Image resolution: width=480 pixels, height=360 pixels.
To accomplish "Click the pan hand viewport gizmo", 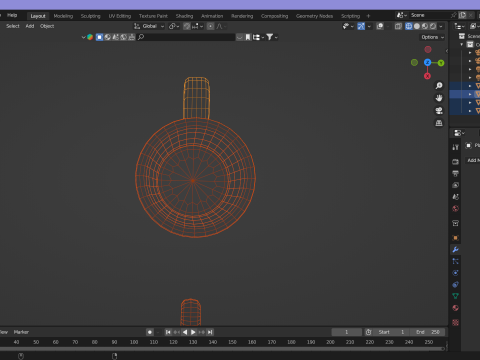I will (439, 98).
